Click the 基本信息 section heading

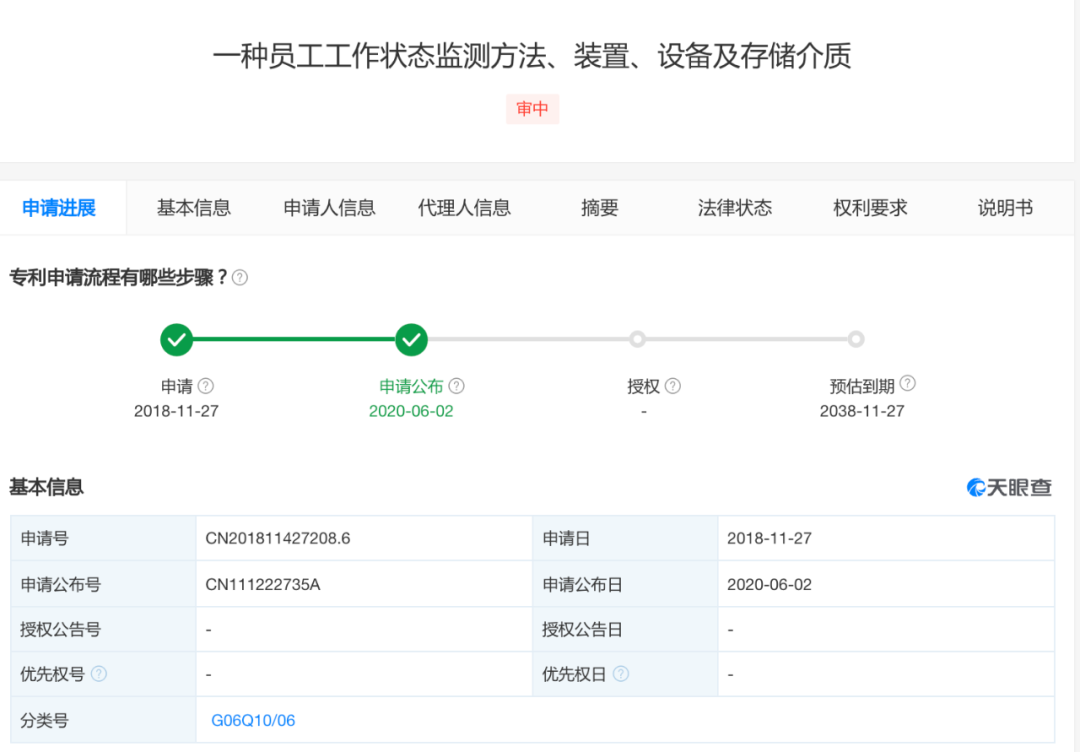[46, 488]
